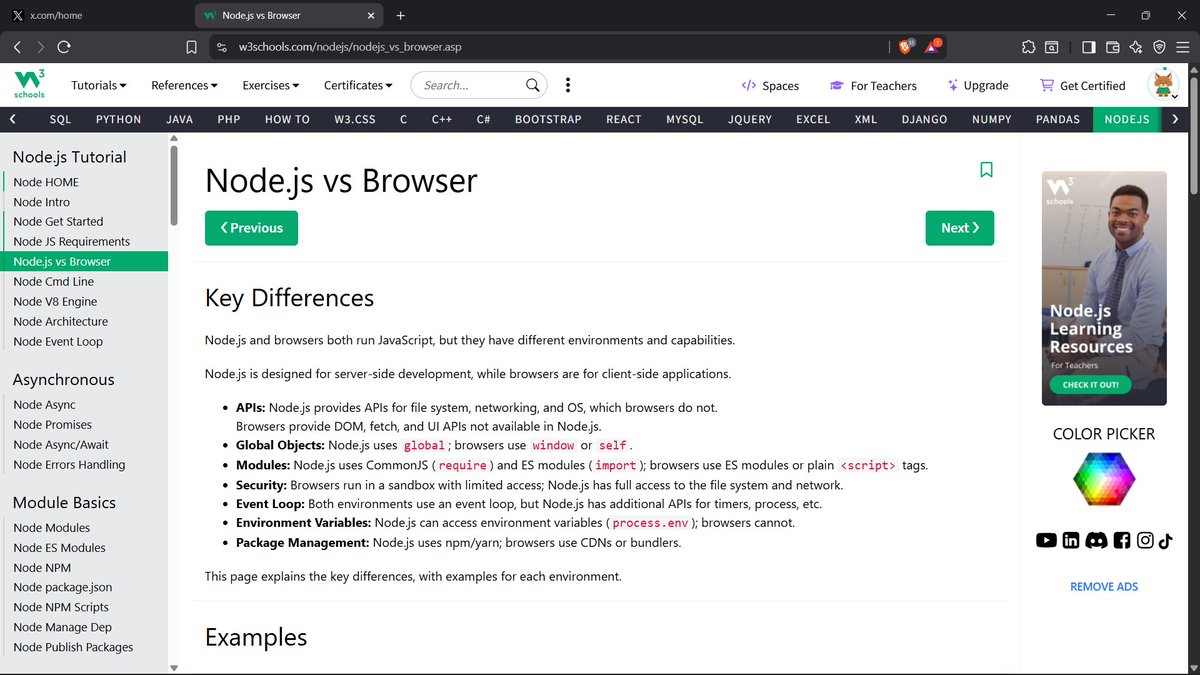Screen dimensions: 1200x675
Task: Open Node V8 Engine in sidebar
Action: click(55, 302)
